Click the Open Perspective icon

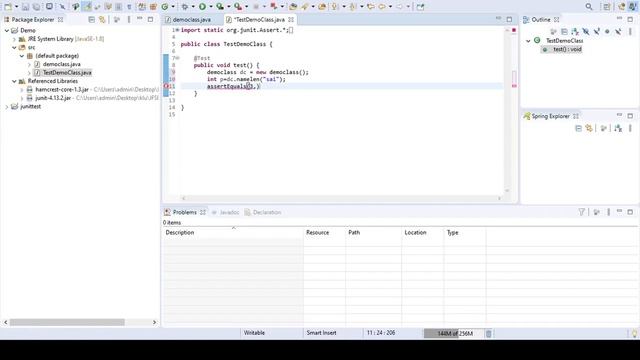(x=607, y=7)
